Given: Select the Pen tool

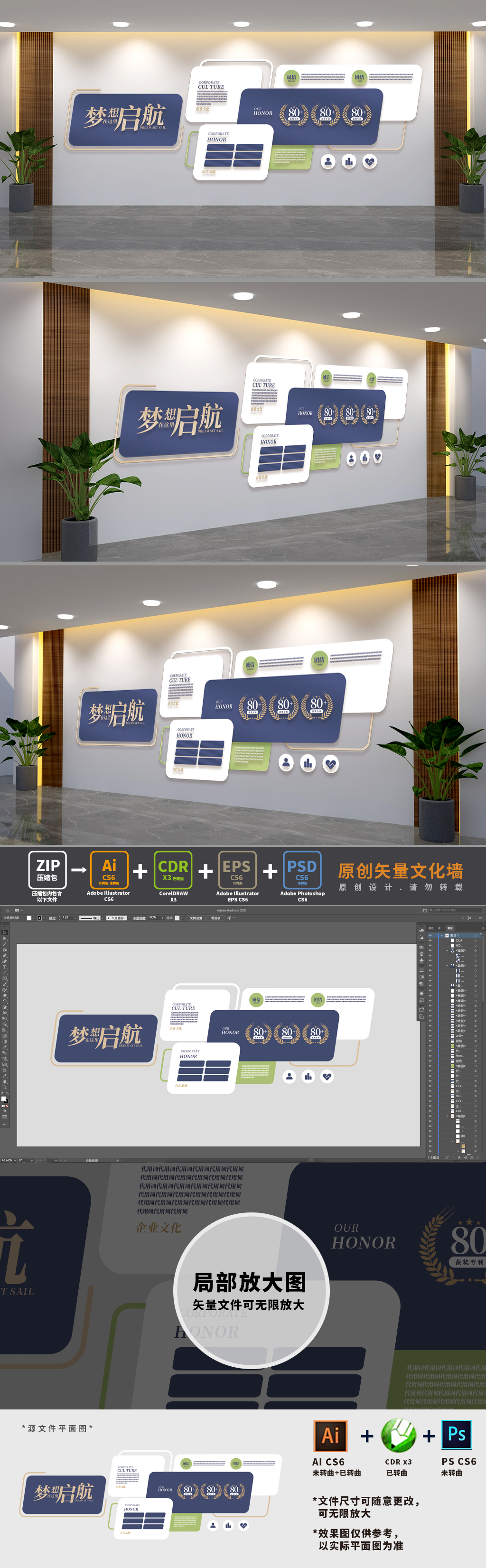Looking at the screenshot, I should click(5, 956).
